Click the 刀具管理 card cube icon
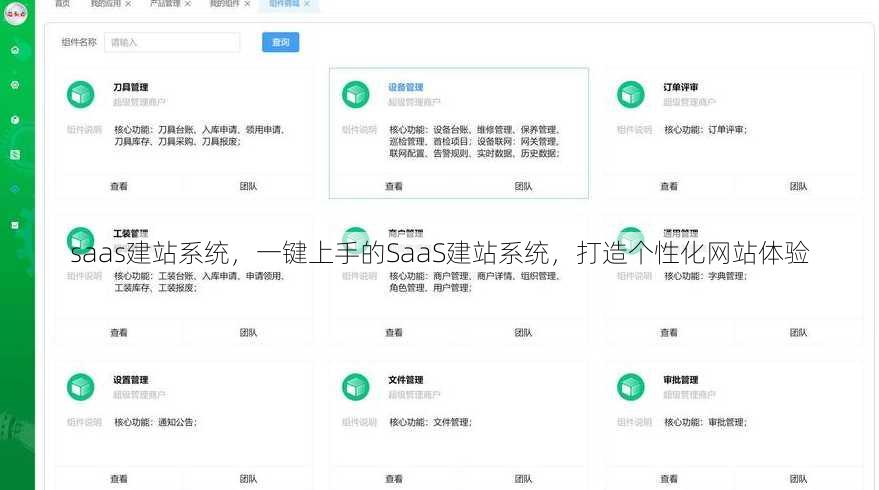Image resolution: width=879 pixels, height=490 pixels. [81, 94]
